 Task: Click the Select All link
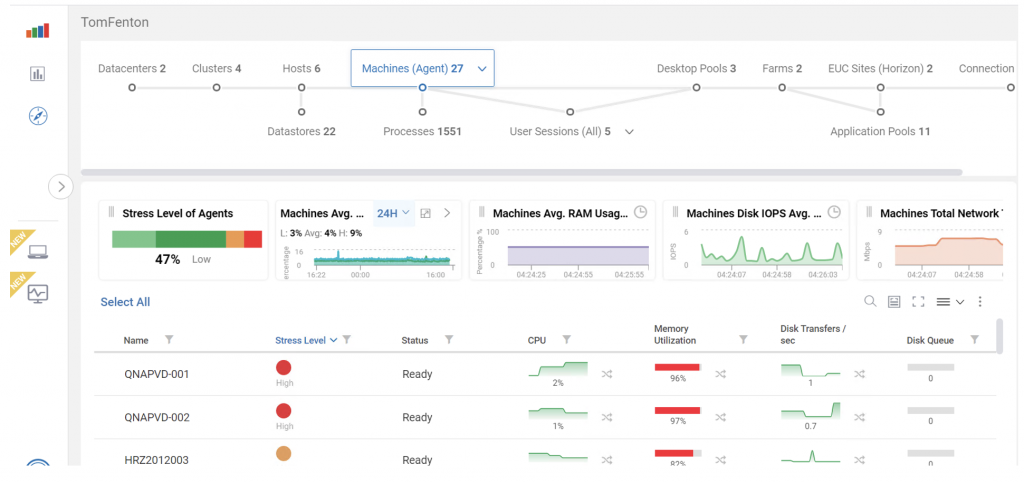[125, 302]
